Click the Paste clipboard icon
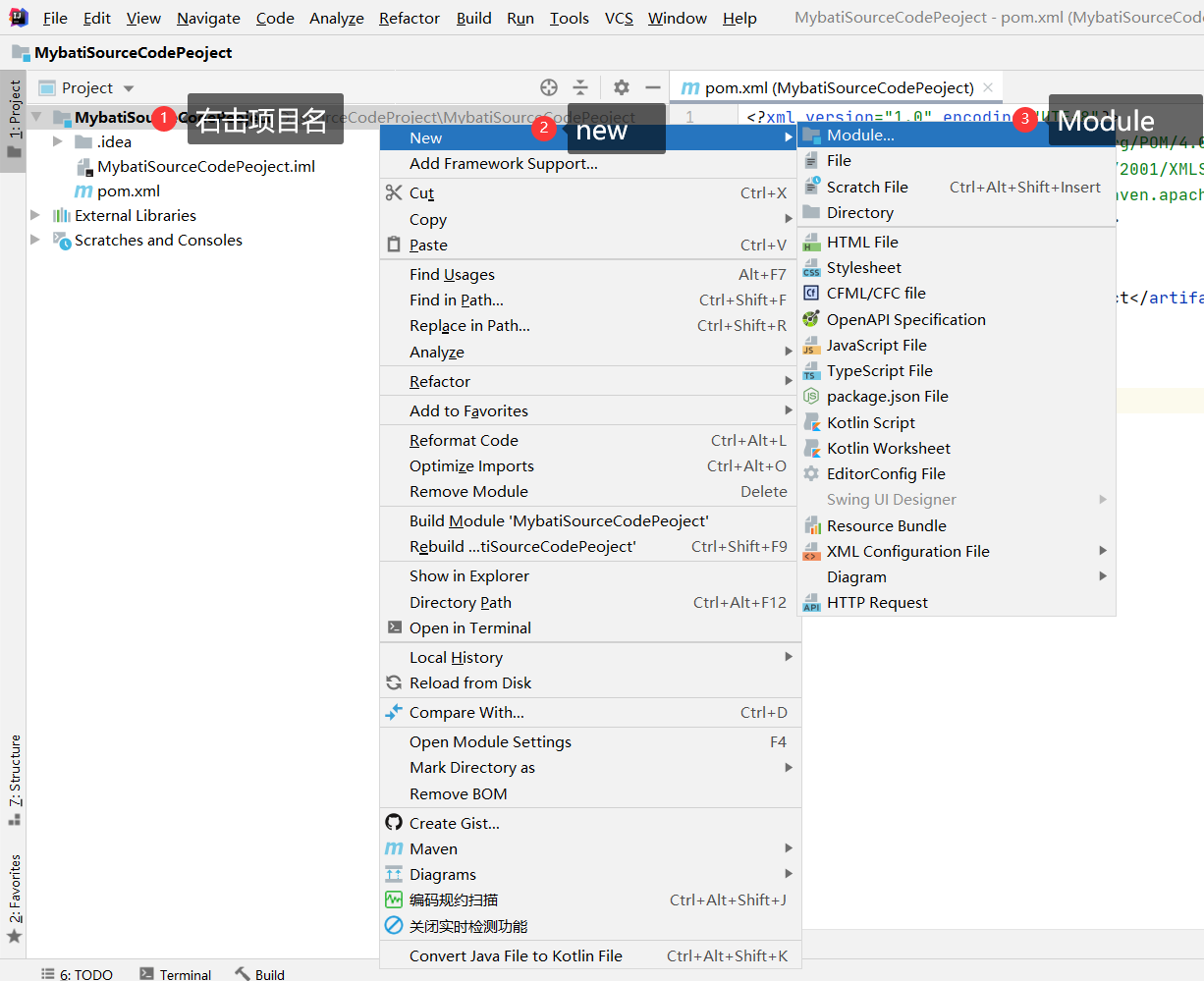The image size is (1204, 981). point(394,245)
